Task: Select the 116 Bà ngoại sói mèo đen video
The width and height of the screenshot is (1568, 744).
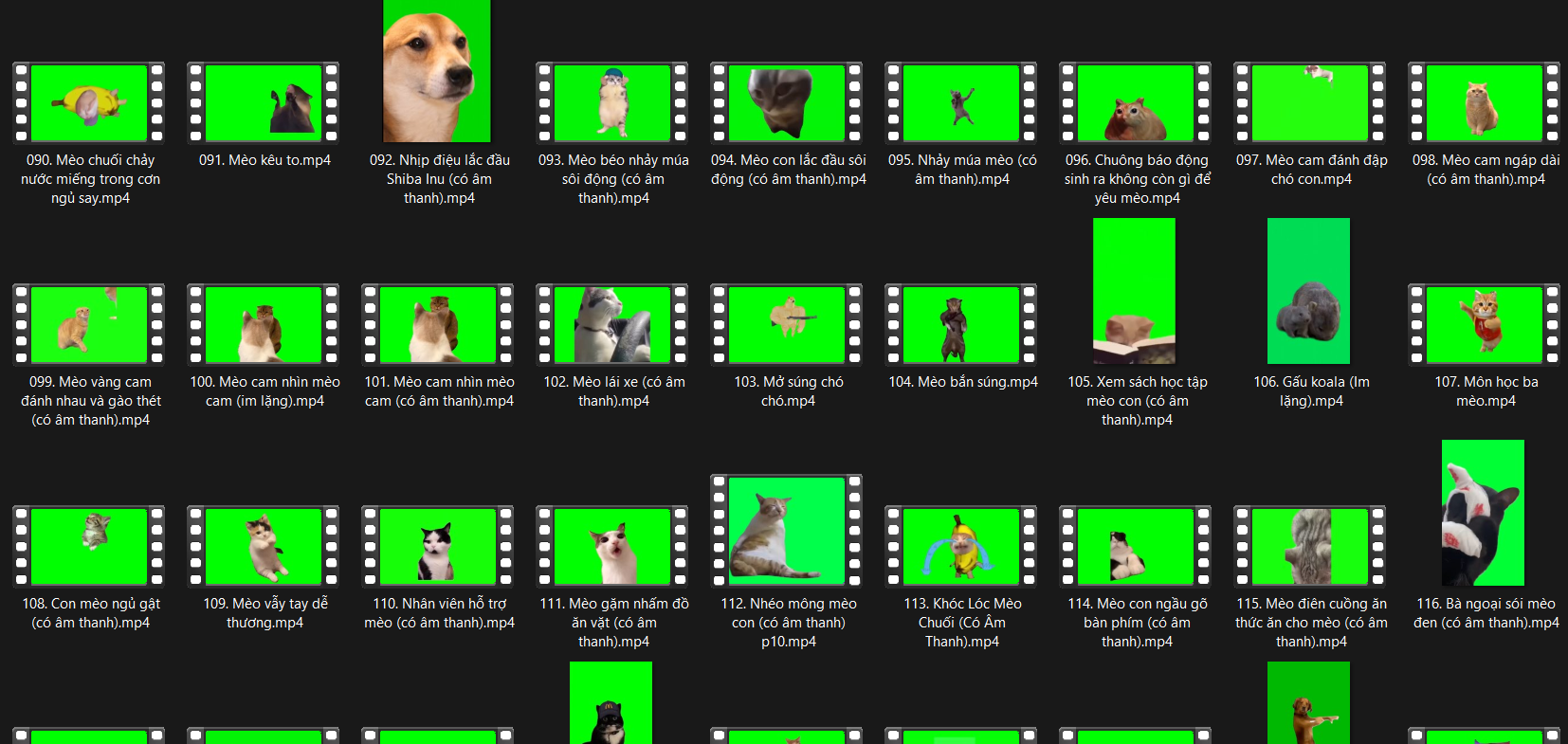Action: pyautogui.click(x=1483, y=513)
